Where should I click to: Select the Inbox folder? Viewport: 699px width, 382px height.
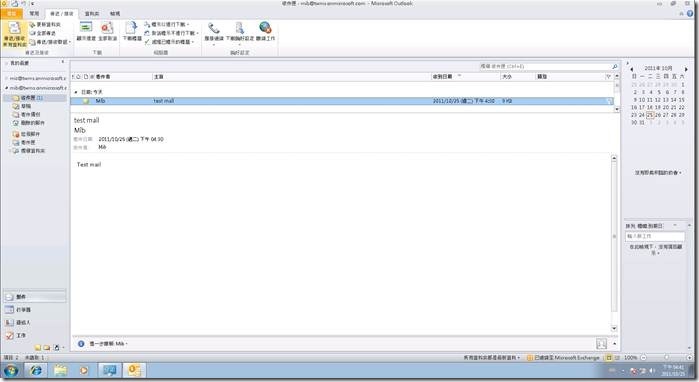click(x=31, y=98)
